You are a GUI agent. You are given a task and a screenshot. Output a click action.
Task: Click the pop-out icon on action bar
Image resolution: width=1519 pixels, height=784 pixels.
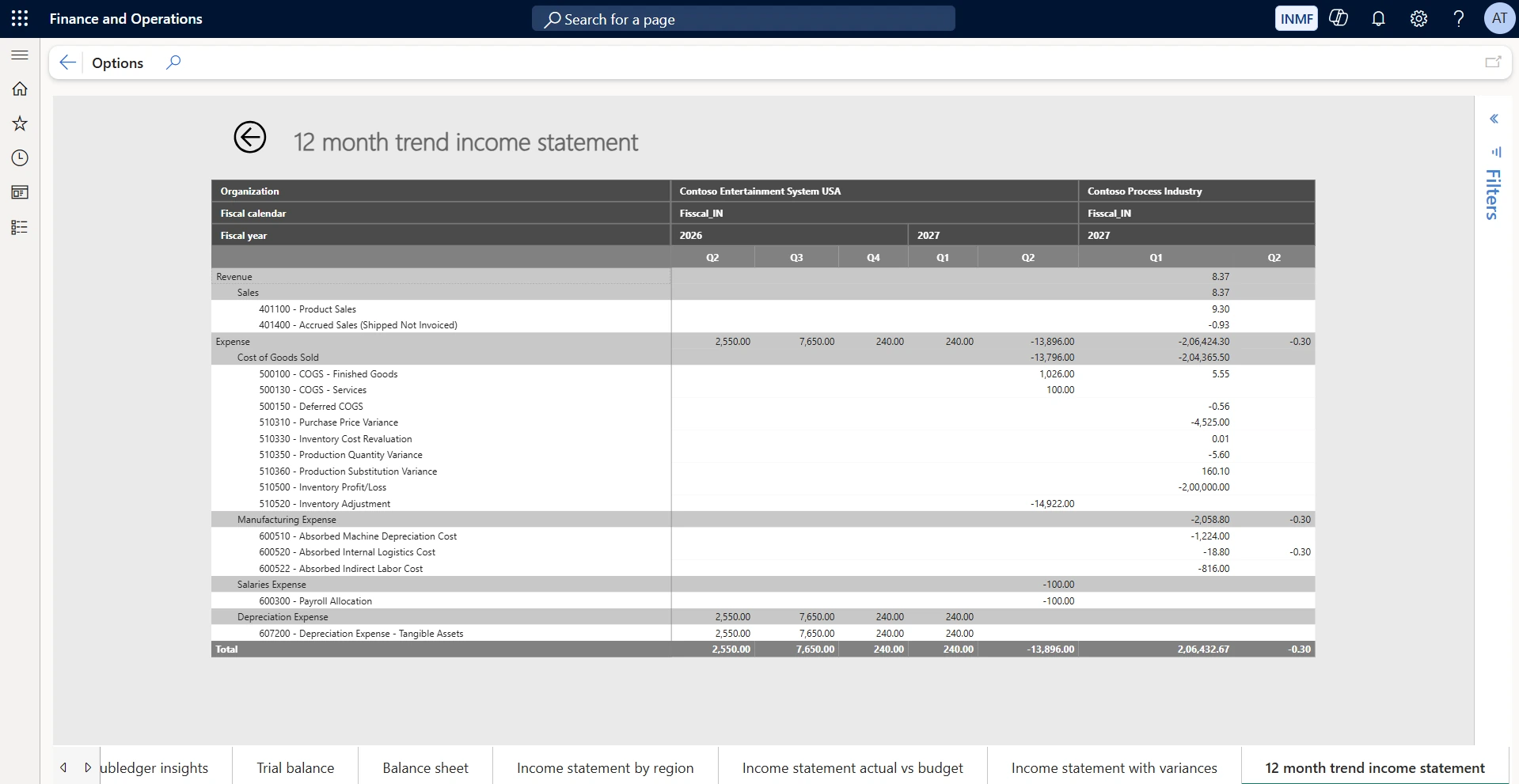1493,62
